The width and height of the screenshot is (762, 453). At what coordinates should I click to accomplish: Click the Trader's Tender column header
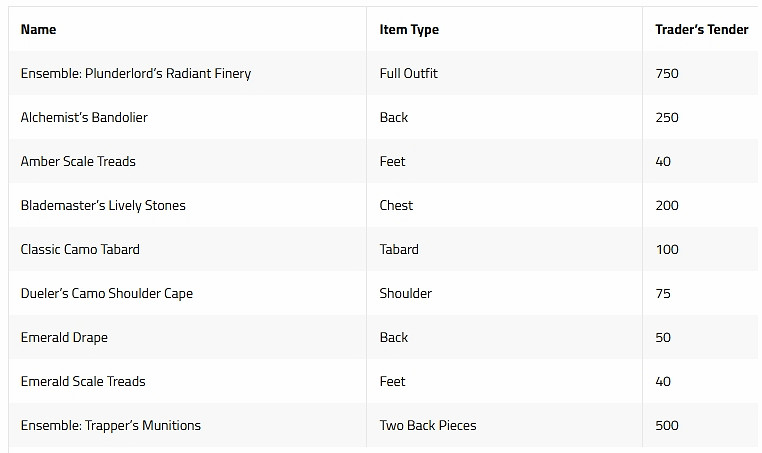pyautogui.click(x=701, y=30)
